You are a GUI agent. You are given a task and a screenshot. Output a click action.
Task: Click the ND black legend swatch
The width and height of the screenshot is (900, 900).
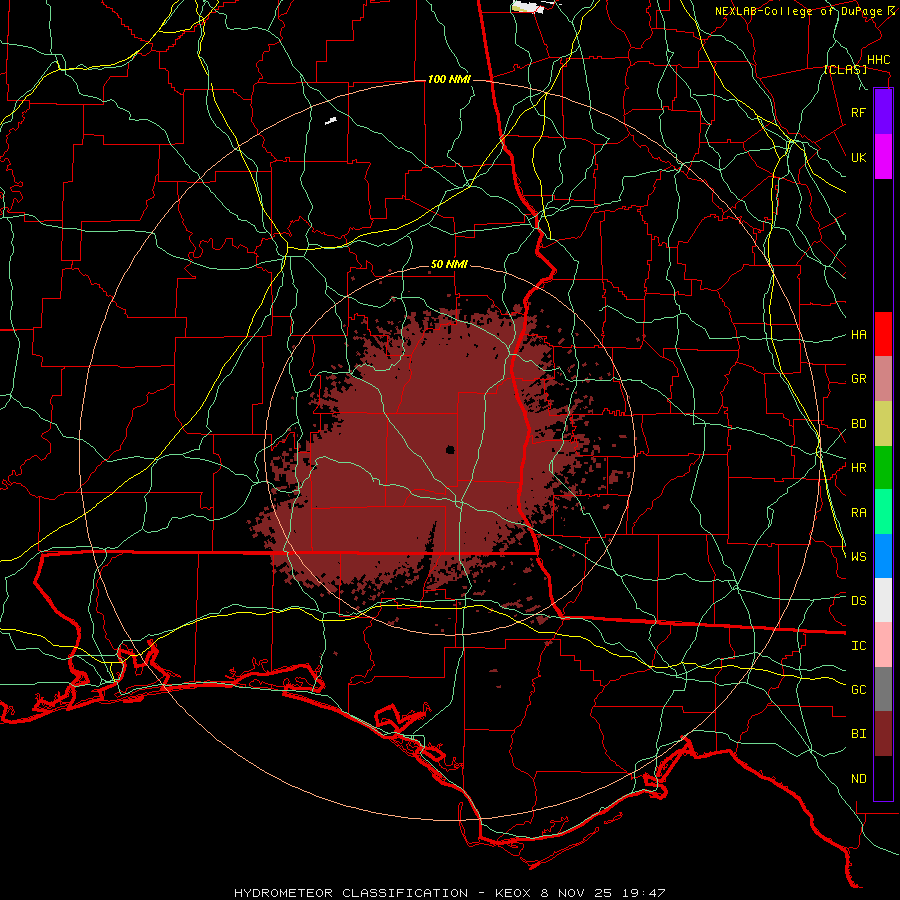click(883, 778)
